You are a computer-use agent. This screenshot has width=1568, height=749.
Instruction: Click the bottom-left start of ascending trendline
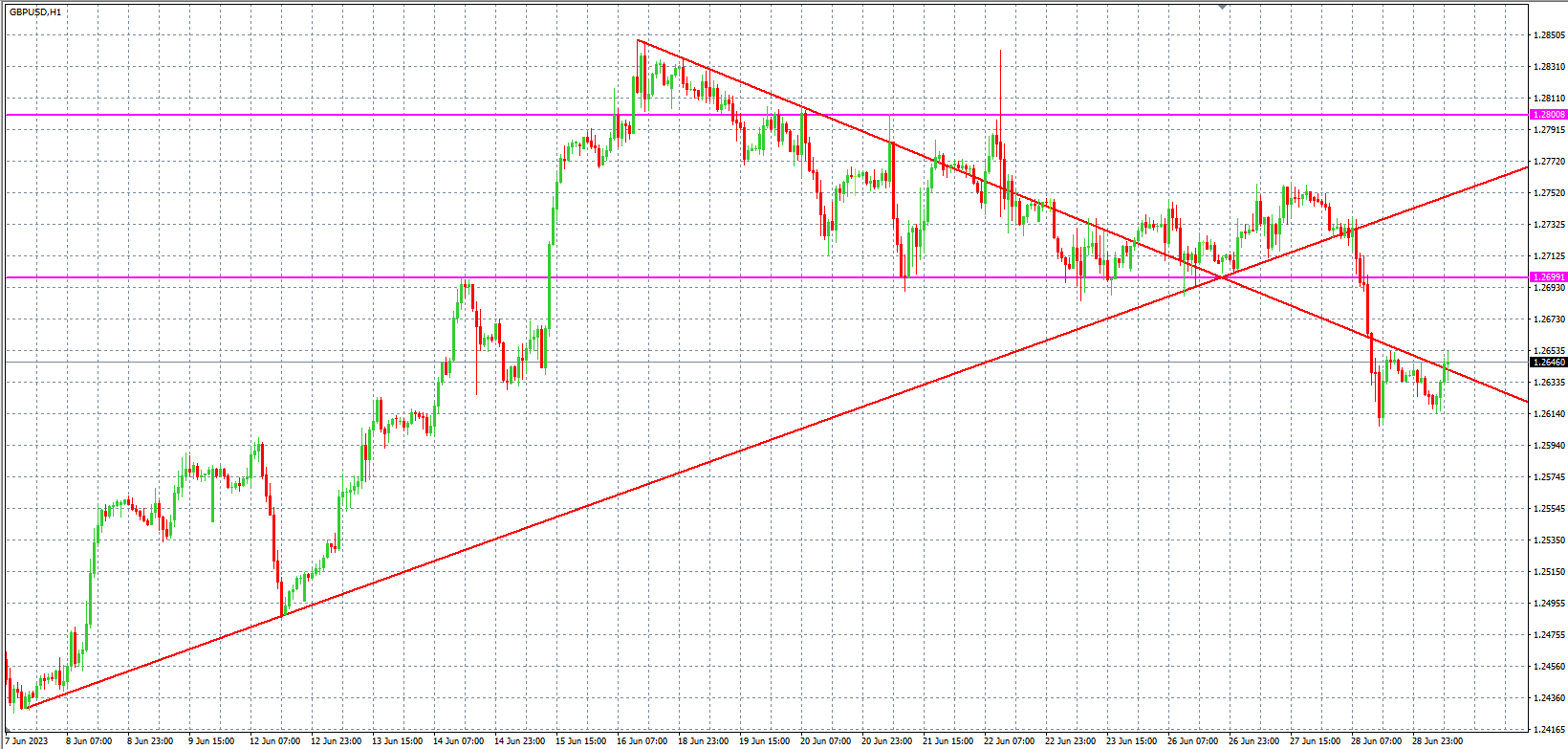coord(28,708)
